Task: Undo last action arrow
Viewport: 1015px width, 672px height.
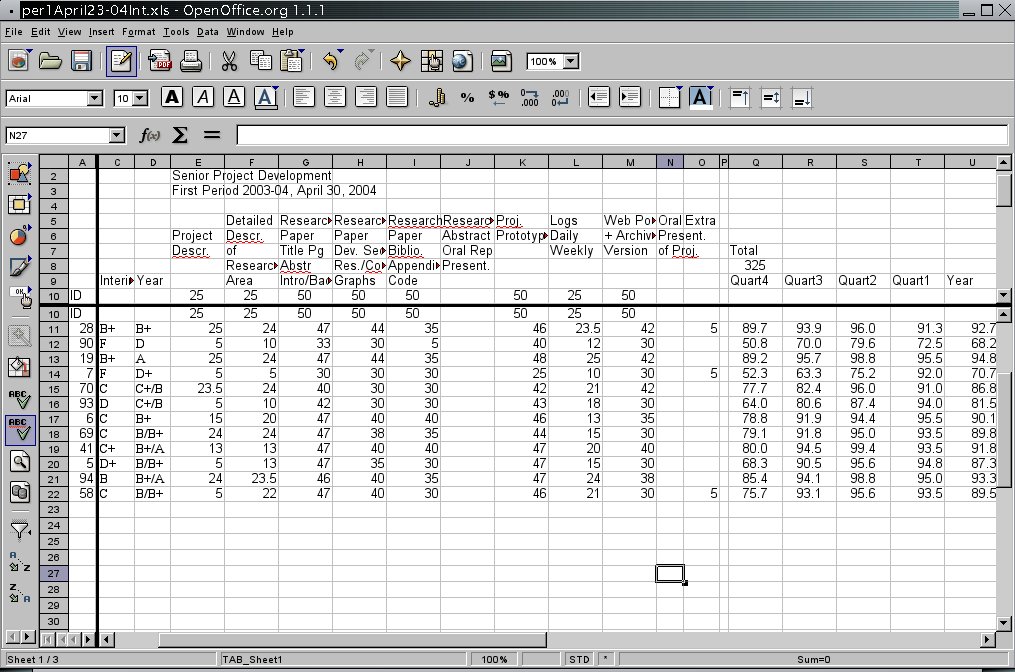Action: (x=332, y=62)
